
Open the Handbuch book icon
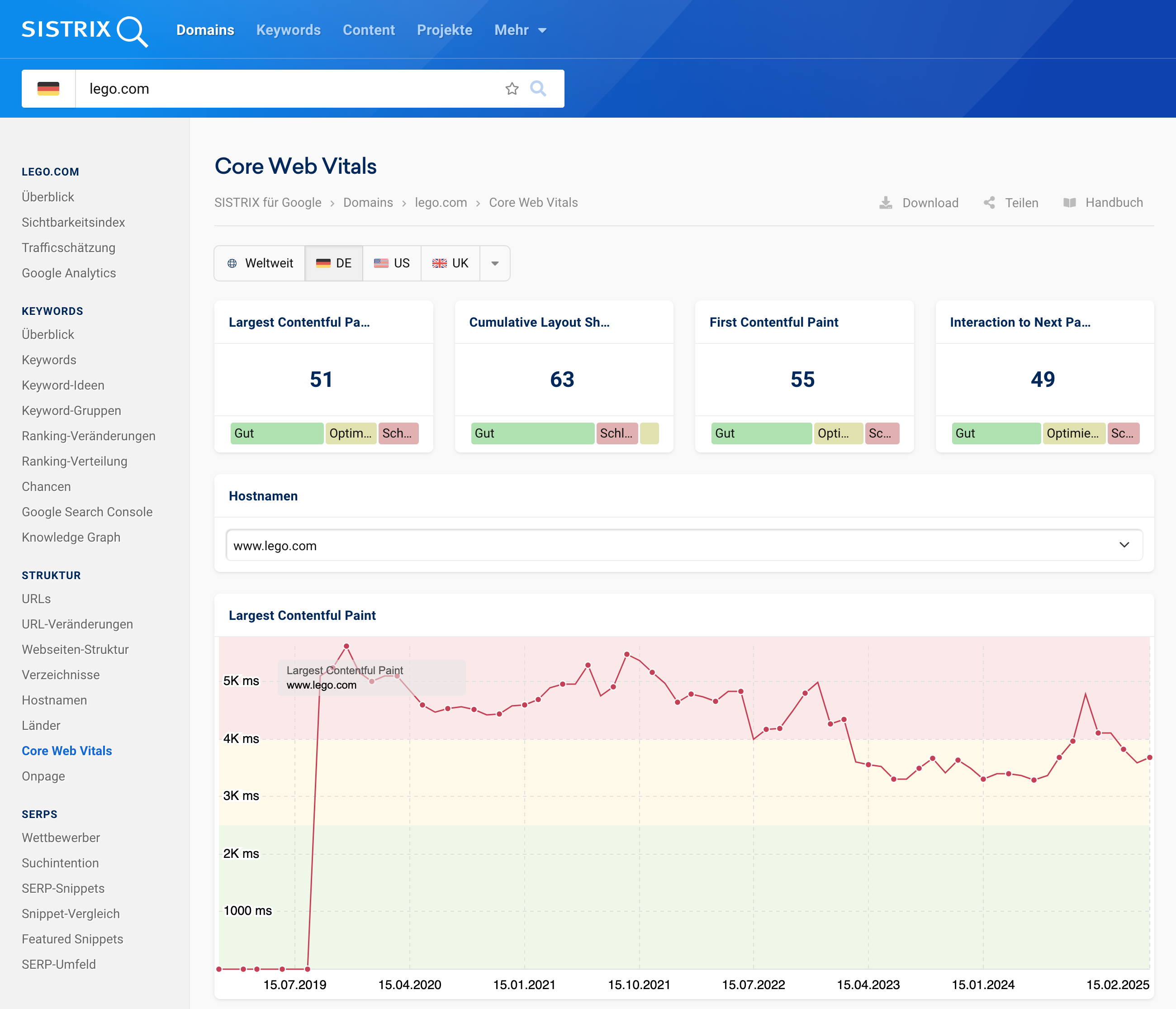(1069, 203)
